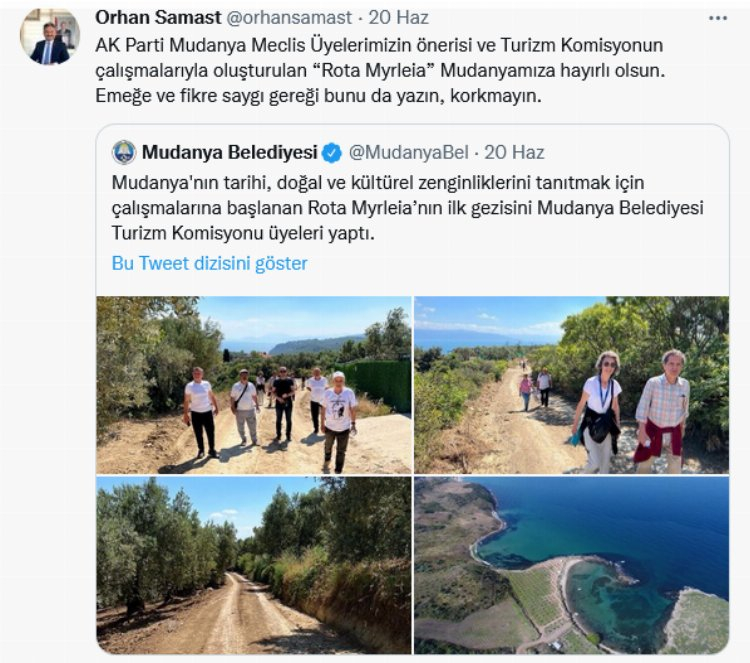
Task: Open the aerial coastline photo
Action: (x=572, y=565)
